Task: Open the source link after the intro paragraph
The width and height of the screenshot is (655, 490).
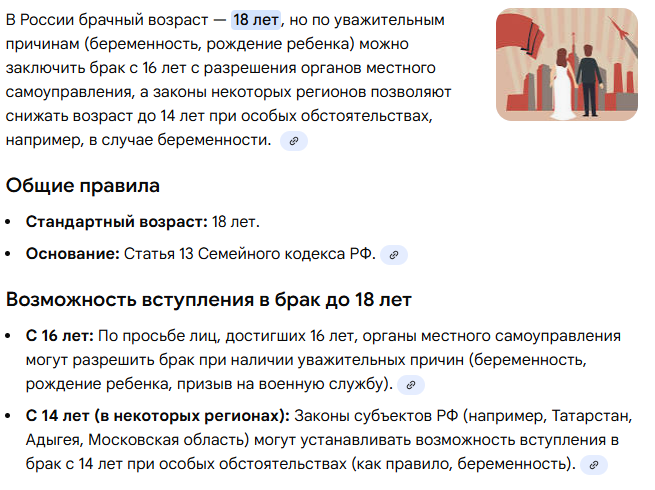Action: [x=294, y=141]
